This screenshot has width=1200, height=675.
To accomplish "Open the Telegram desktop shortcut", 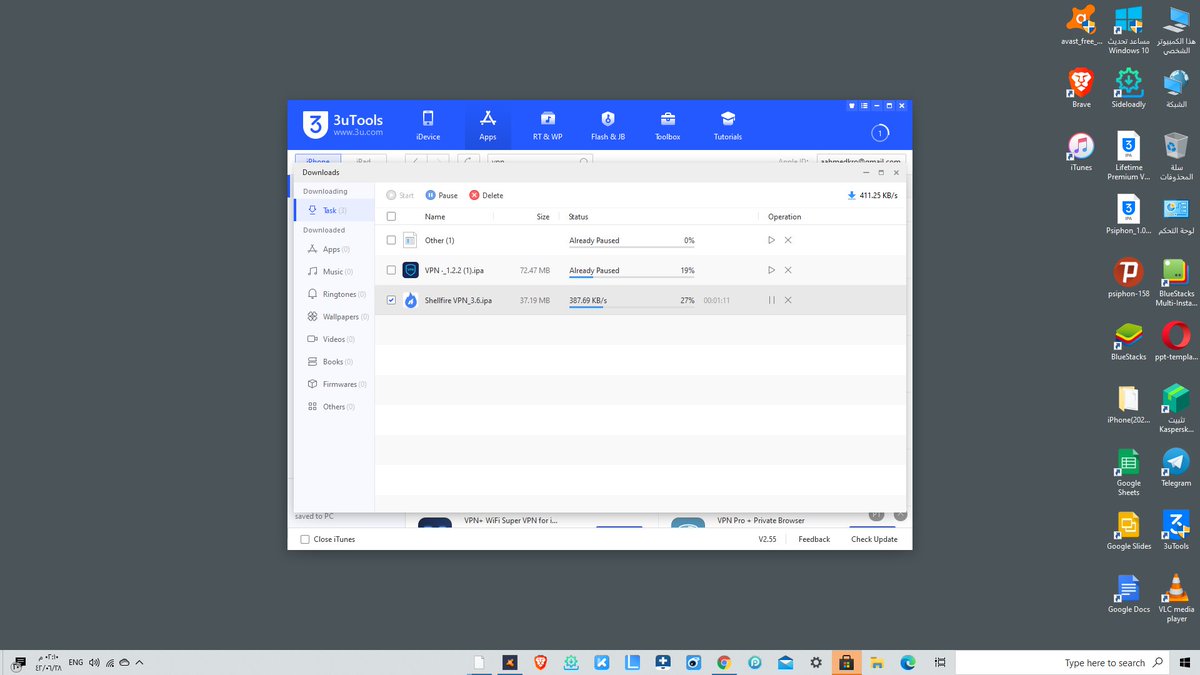I will 1176,467.
